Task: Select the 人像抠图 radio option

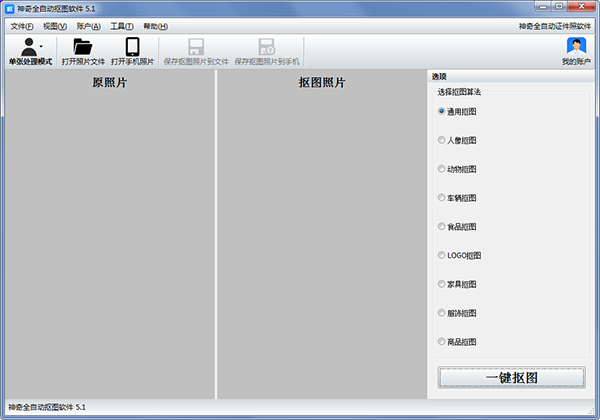Action: (442, 140)
